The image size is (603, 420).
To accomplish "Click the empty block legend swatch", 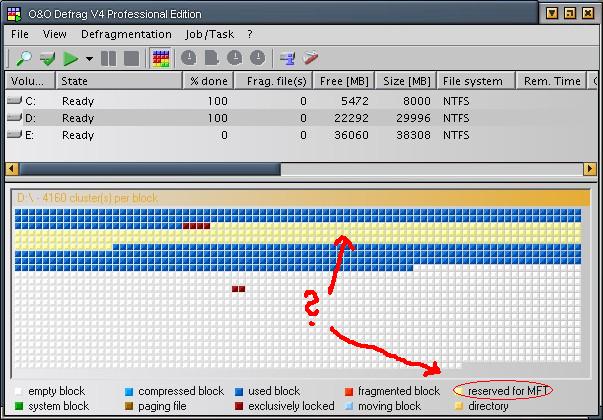I will (x=18, y=392).
